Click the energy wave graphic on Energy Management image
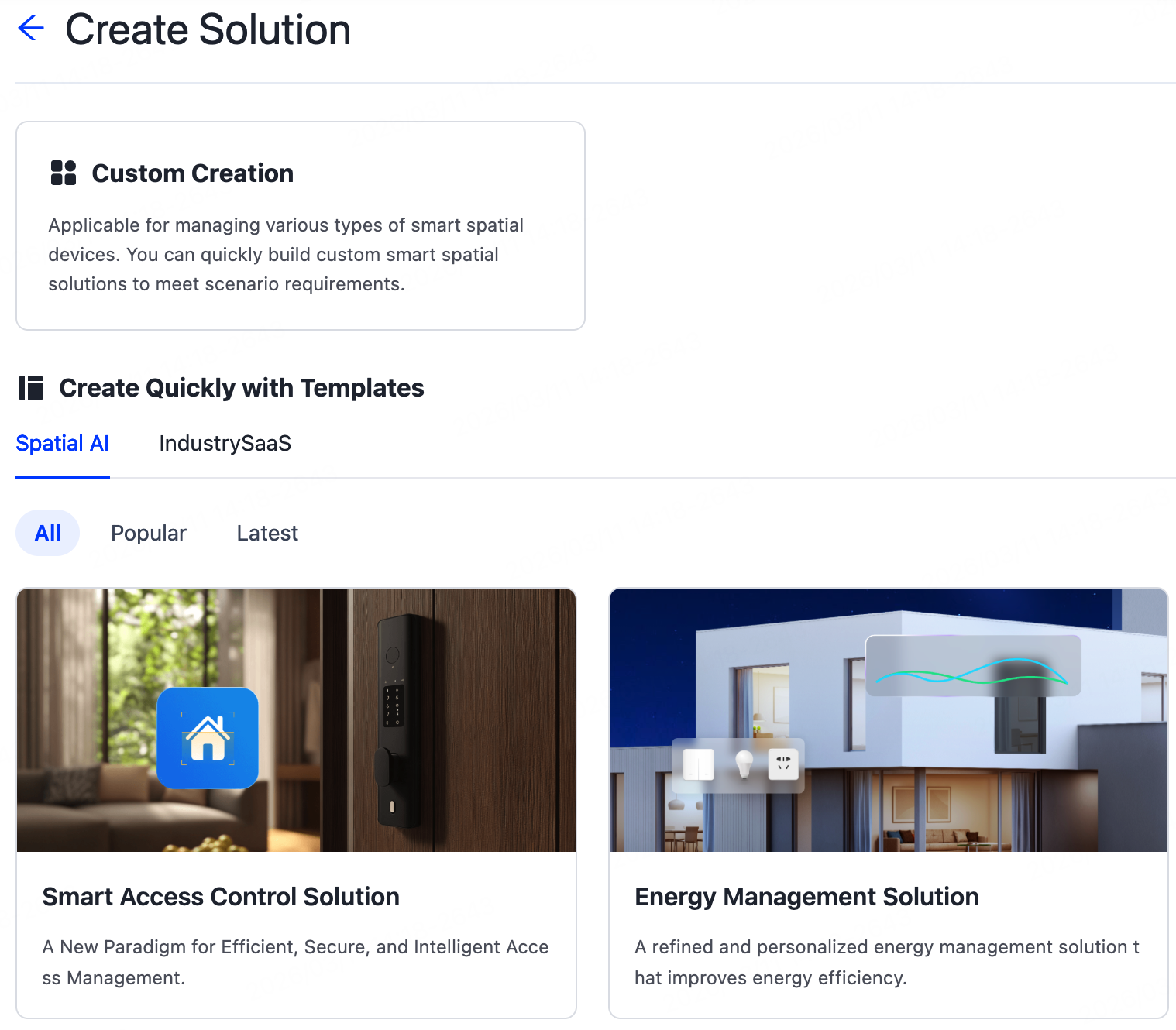The height and width of the screenshot is (1030, 1176). tap(972, 666)
